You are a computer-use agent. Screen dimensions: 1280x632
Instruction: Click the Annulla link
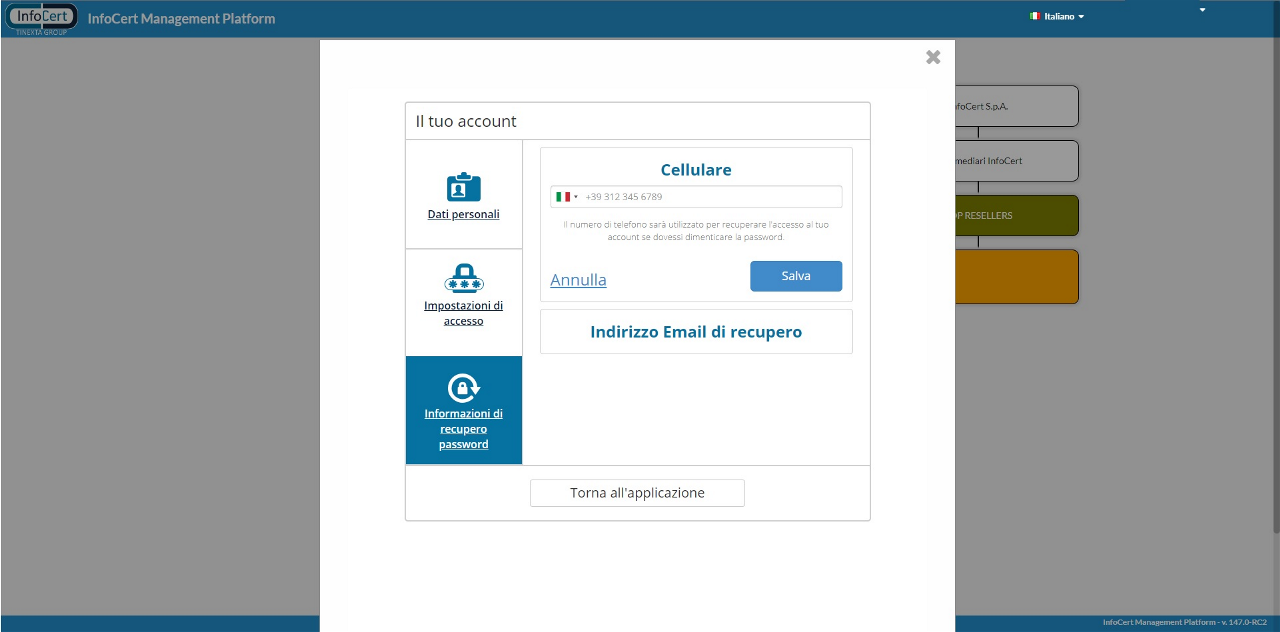click(x=578, y=280)
